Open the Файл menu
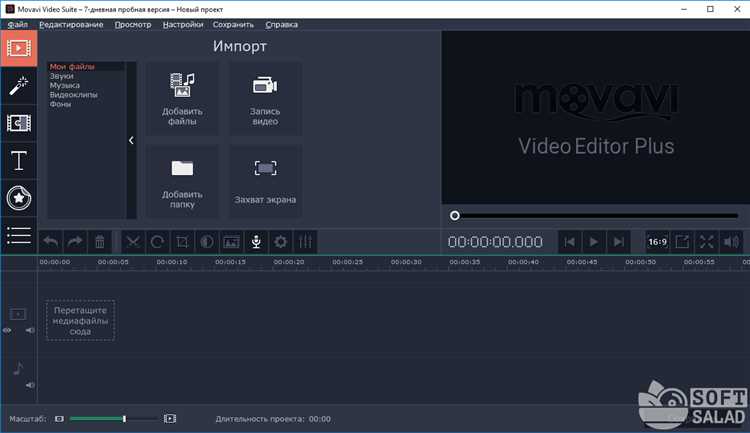This screenshot has height=433, width=750. [17, 24]
